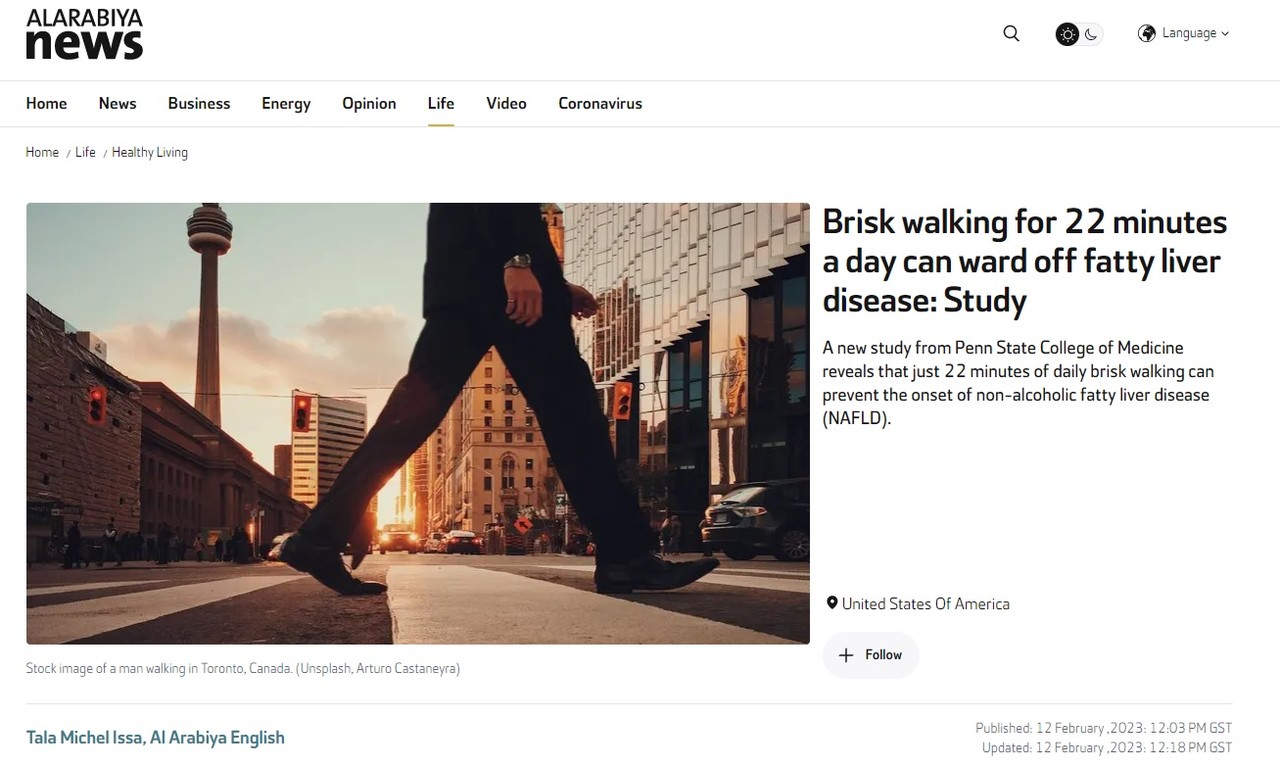Screen dimensions: 1280x767
Task: Open the Business section
Action: pyautogui.click(x=199, y=104)
